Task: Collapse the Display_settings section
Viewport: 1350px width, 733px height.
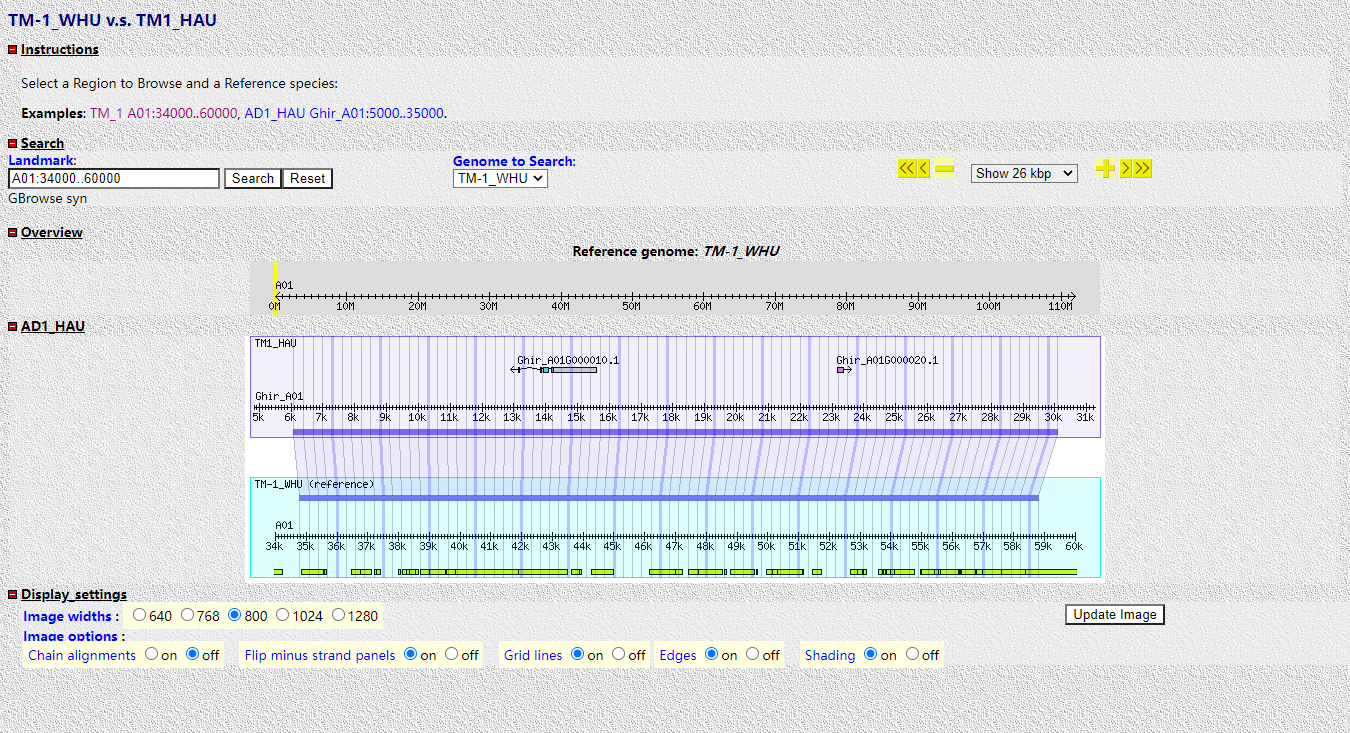Action: point(13,595)
